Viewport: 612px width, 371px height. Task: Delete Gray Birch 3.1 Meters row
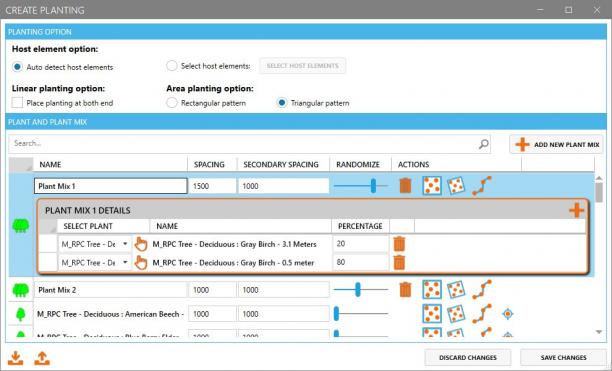click(399, 244)
